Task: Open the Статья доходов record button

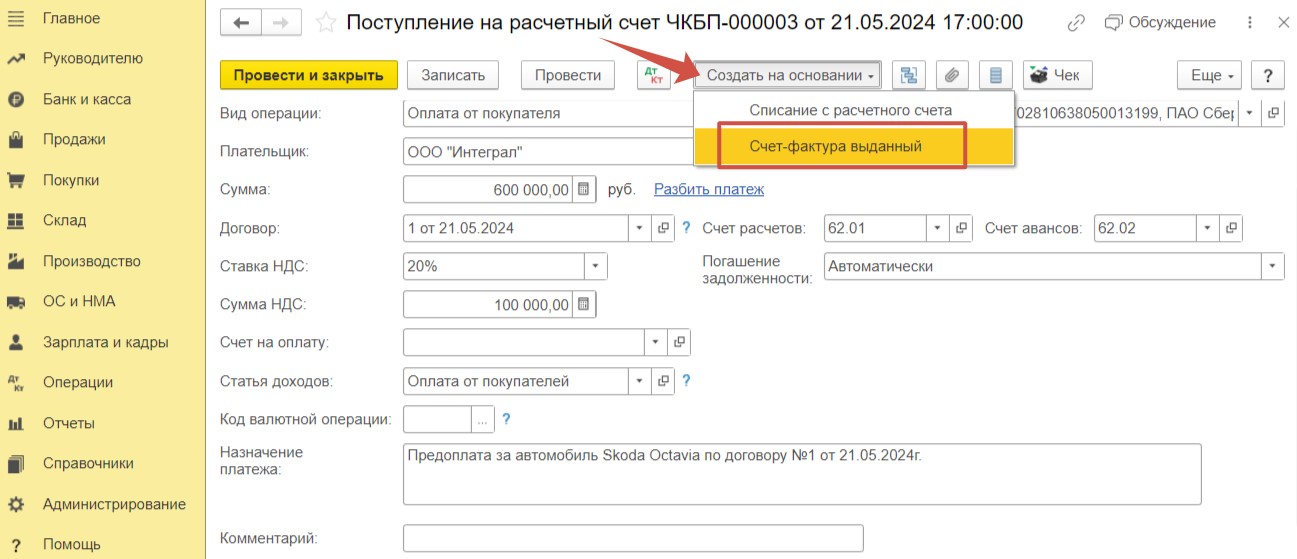Action: click(663, 381)
